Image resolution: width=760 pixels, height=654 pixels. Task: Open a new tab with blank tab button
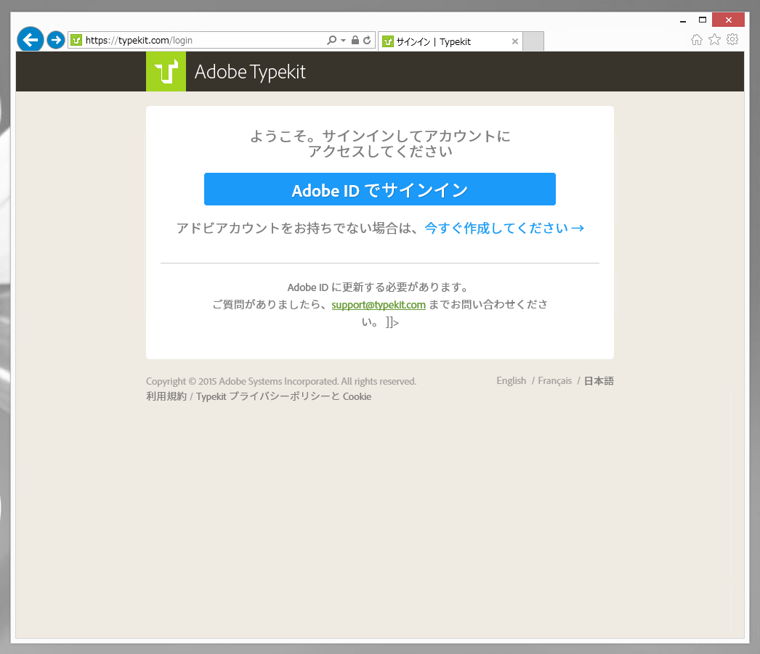pyautogui.click(x=533, y=41)
